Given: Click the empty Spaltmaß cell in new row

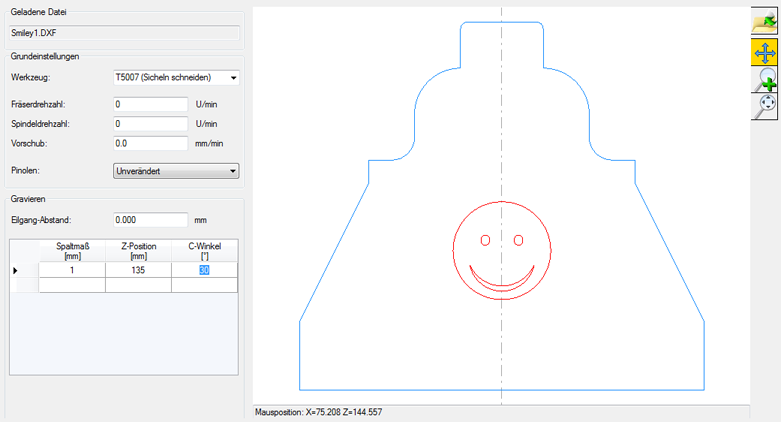Looking at the screenshot, I should pos(72,285).
